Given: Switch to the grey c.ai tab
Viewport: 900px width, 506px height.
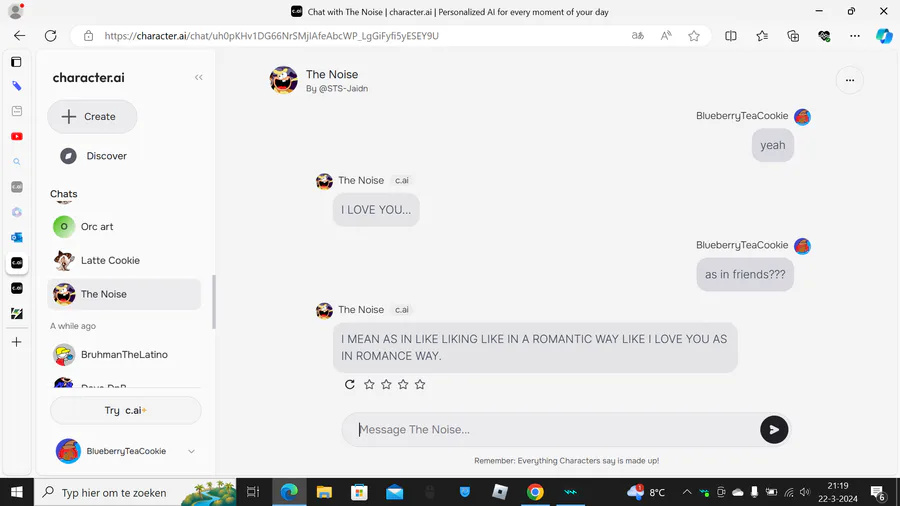Looking at the screenshot, I should click(17, 187).
